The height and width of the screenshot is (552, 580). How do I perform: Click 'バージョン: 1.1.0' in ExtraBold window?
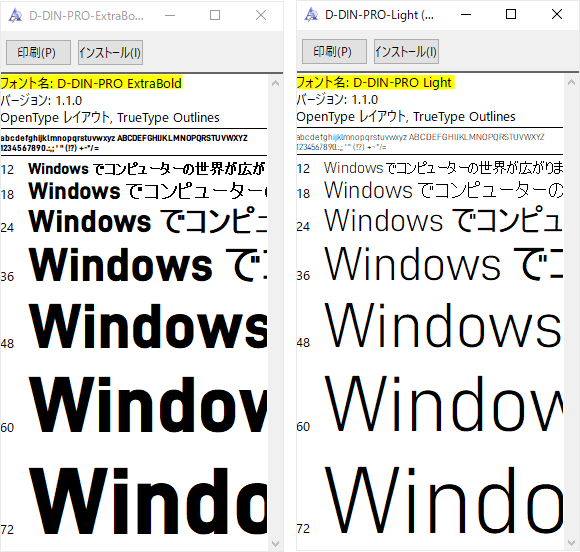coord(41,101)
